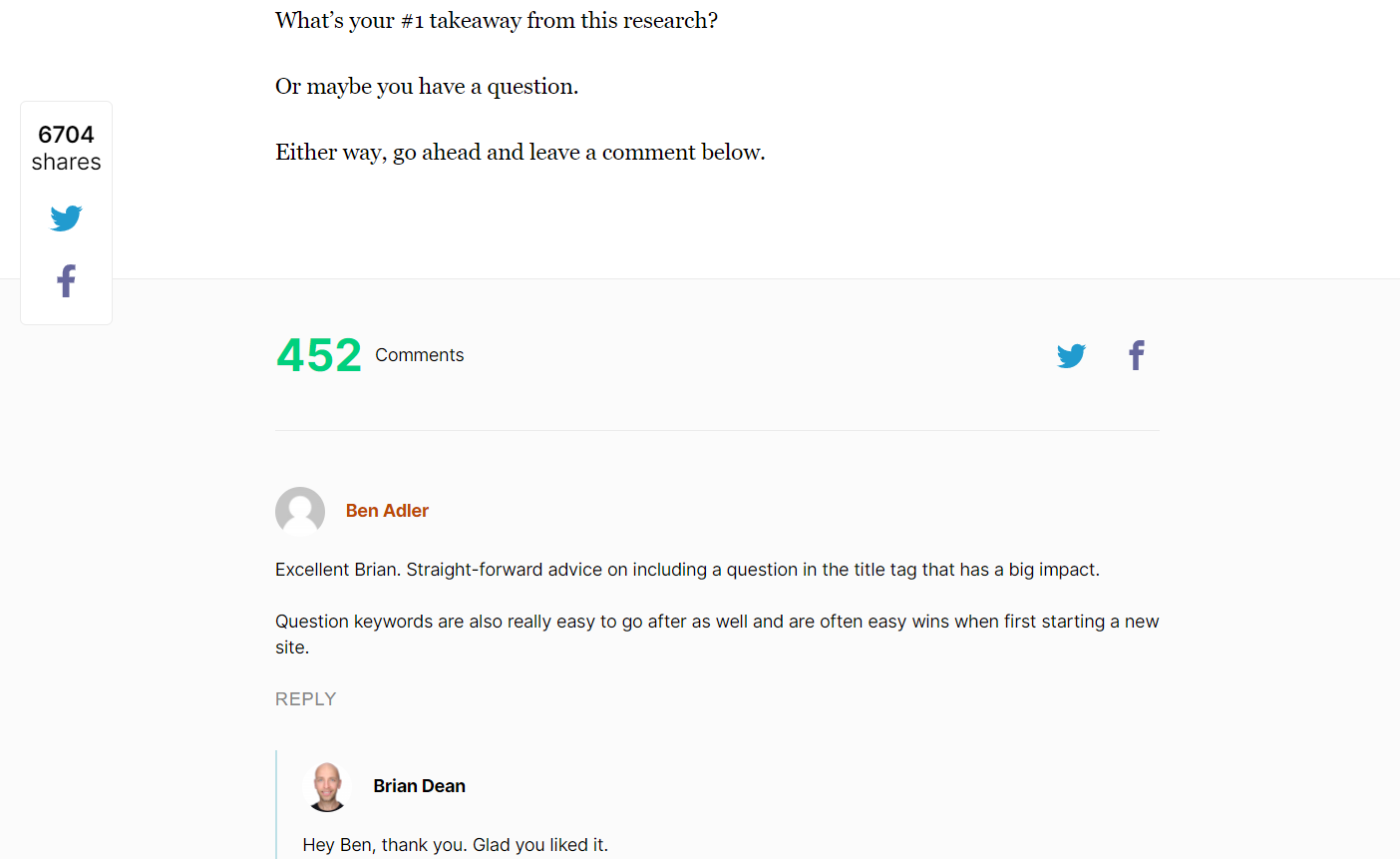1400x859 pixels.
Task: Click the "shares" label in the sidebar
Action: point(66,163)
